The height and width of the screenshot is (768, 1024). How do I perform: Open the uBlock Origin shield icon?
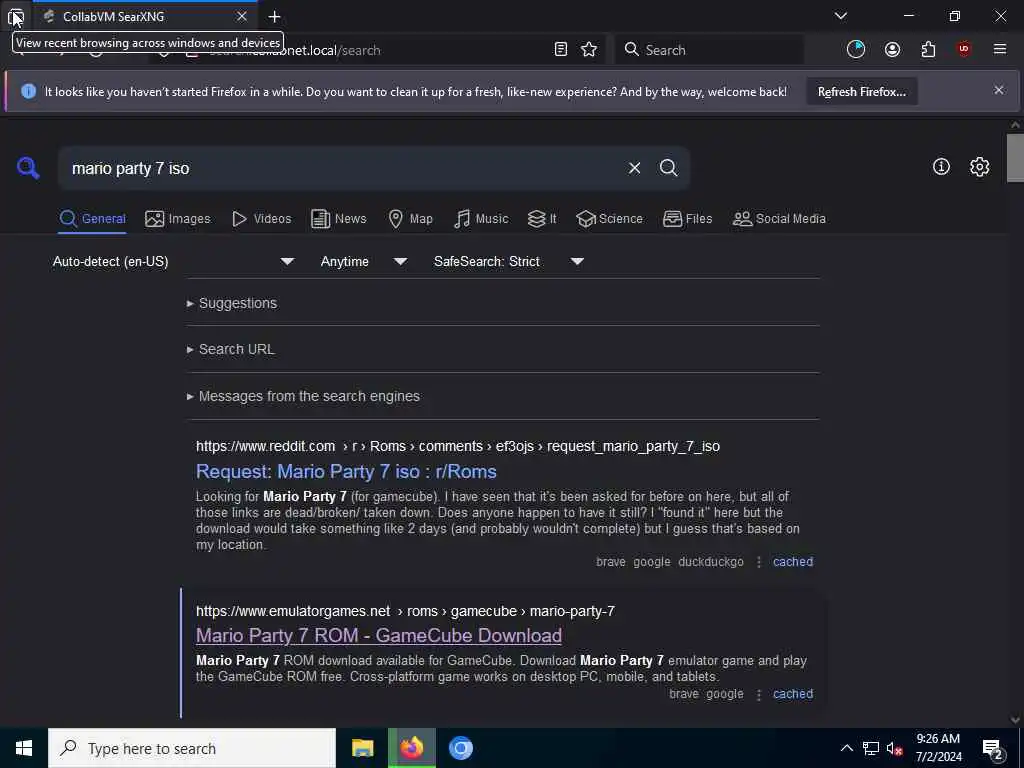click(x=964, y=50)
